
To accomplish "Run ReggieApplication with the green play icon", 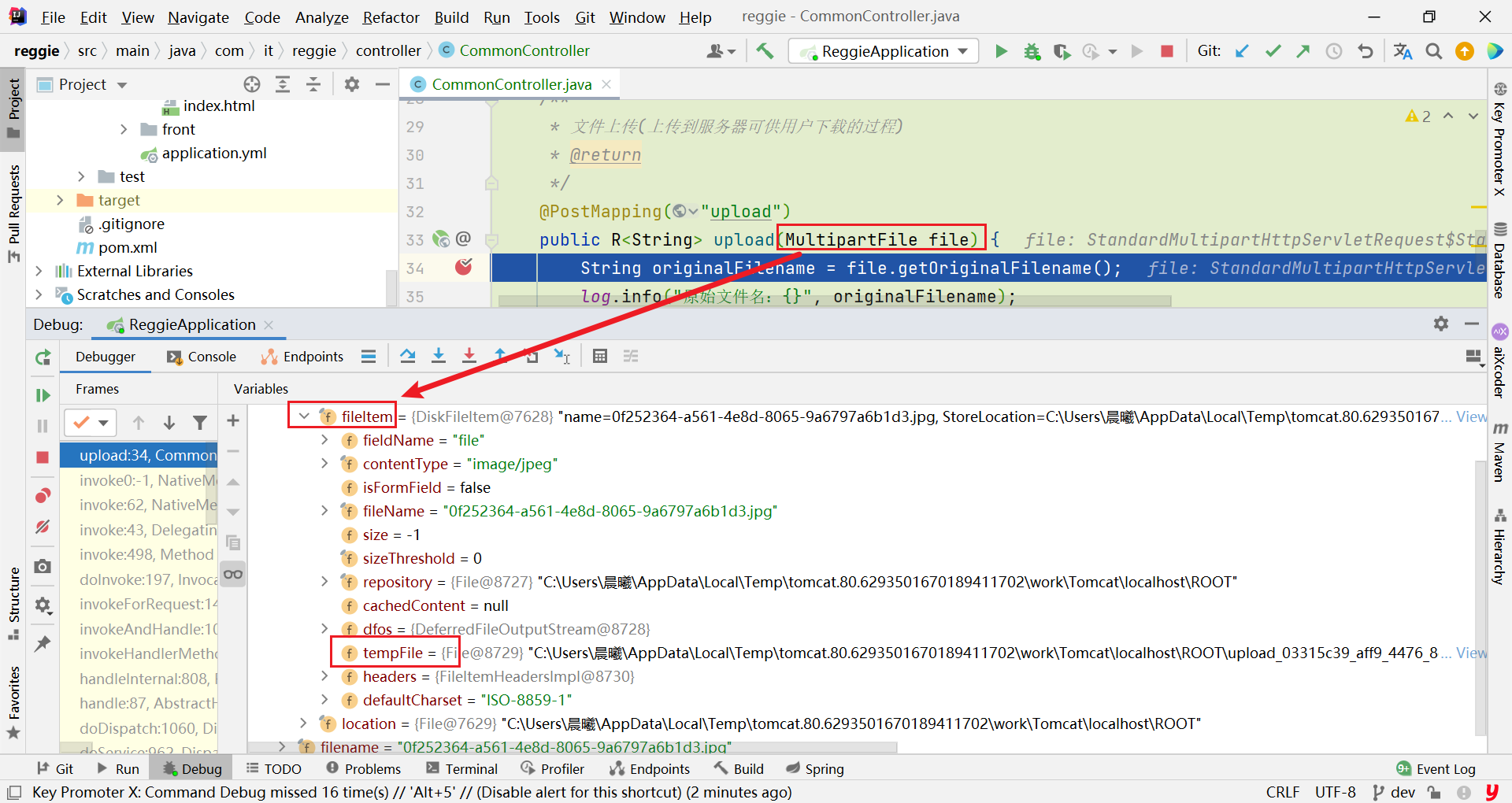I will 1001,51.
